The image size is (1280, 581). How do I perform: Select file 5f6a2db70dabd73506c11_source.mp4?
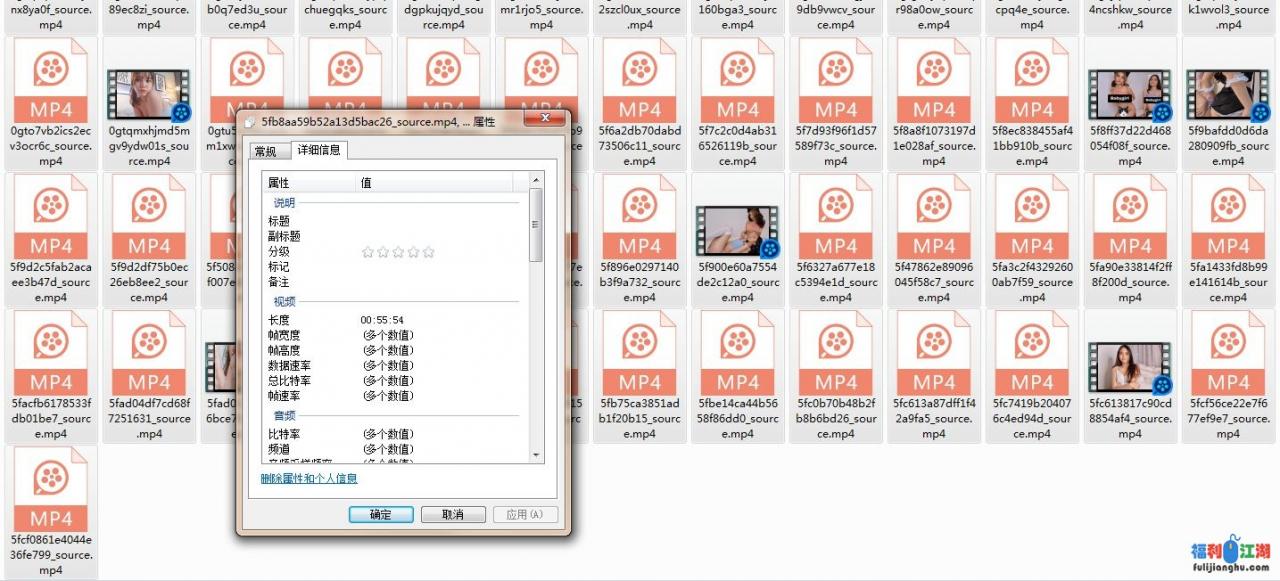(639, 87)
